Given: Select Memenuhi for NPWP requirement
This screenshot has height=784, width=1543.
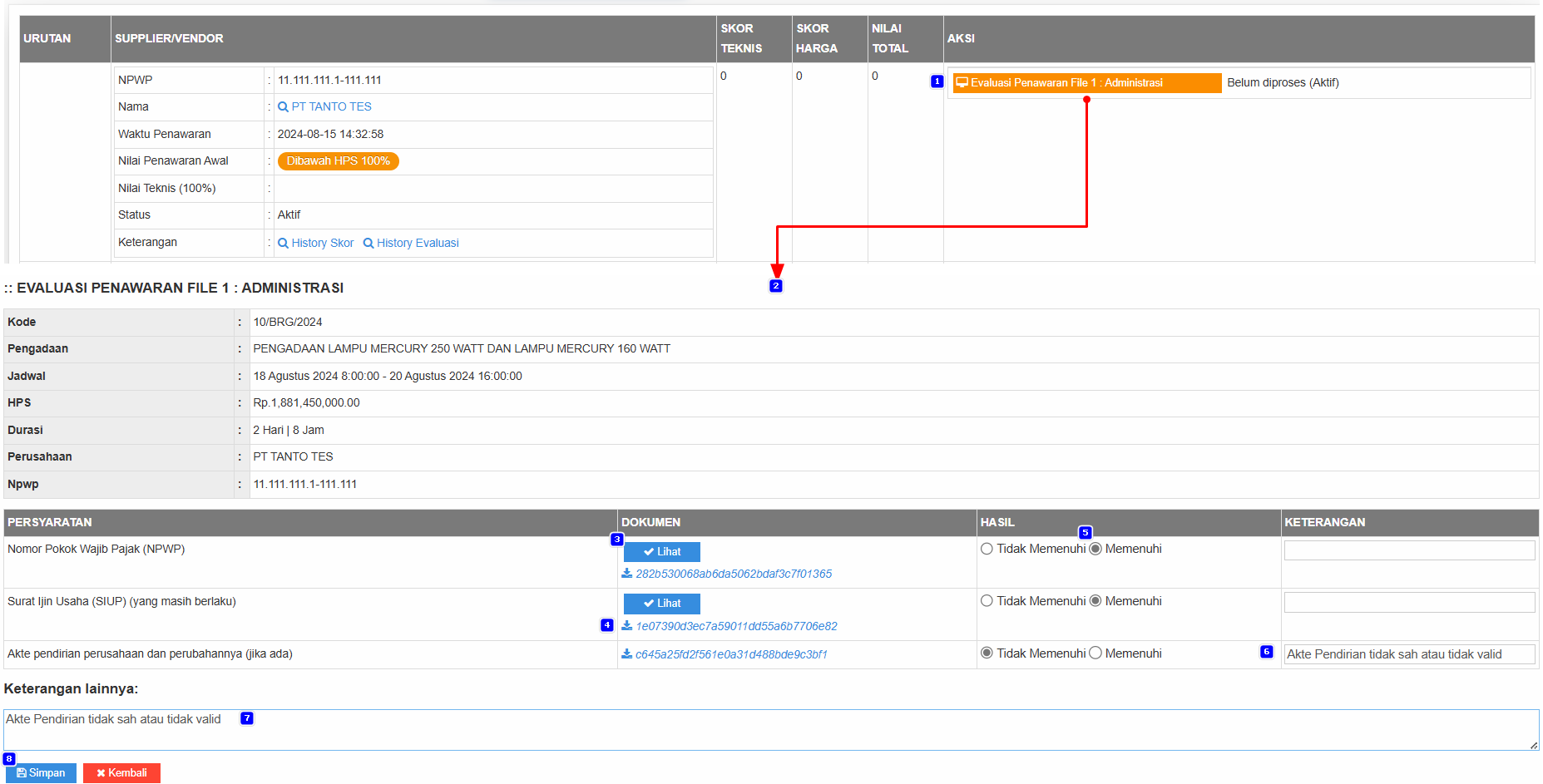Looking at the screenshot, I should pos(1095,549).
